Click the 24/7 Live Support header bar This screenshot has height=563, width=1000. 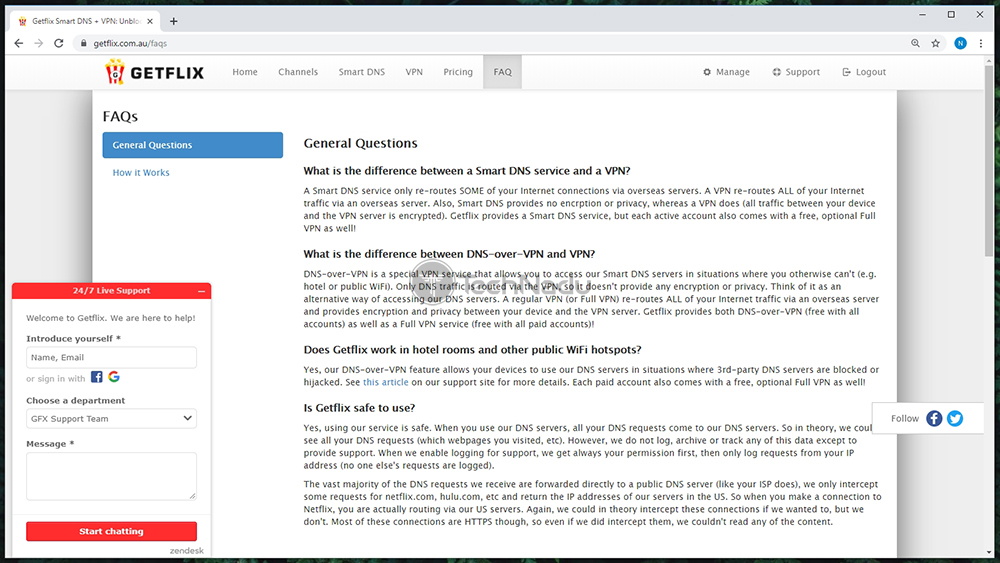112,291
